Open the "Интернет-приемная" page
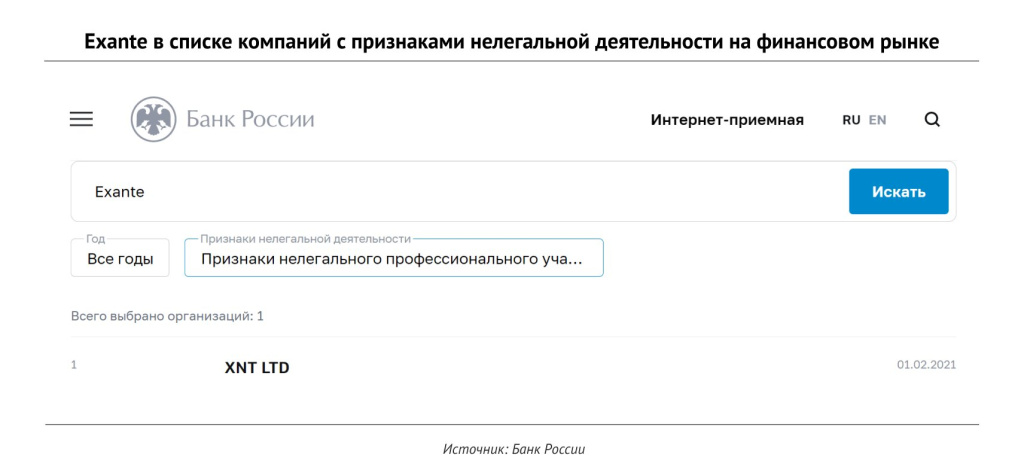This screenshot has height=470, width=1024. tap(727, 120)
